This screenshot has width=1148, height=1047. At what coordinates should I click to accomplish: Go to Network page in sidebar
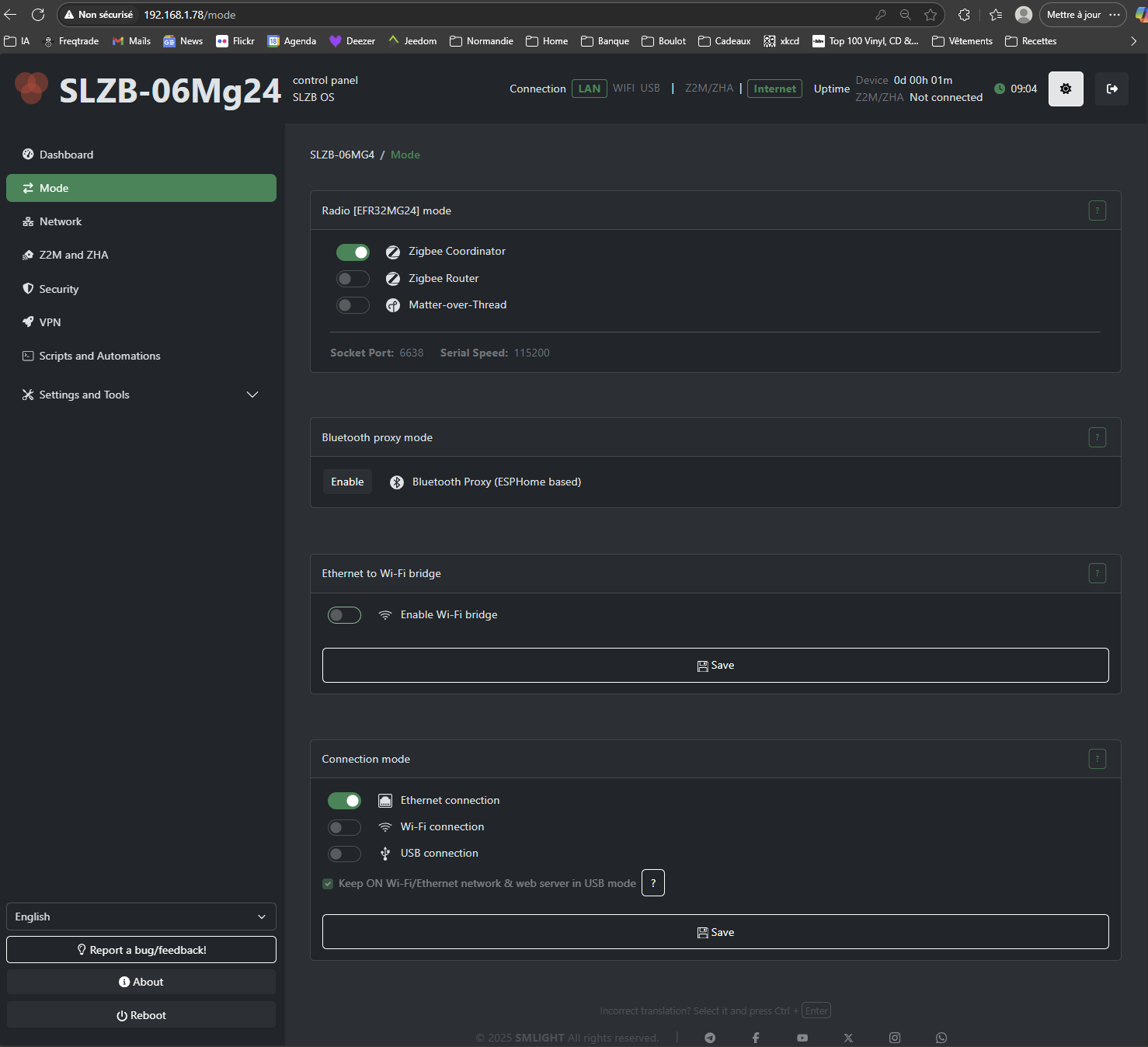(61, 221)
